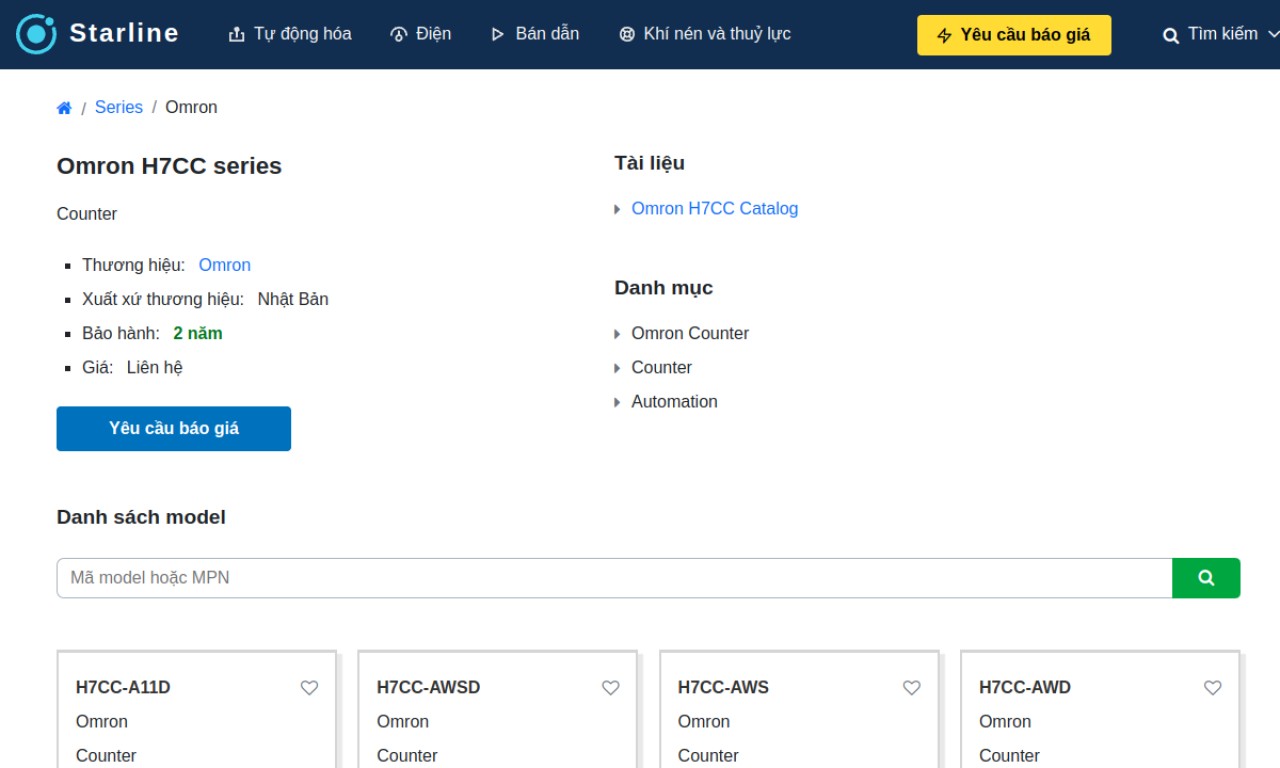Open the Bán dẫn menu
Viewport: 1280px width, 768px height.
click(534, 34)
